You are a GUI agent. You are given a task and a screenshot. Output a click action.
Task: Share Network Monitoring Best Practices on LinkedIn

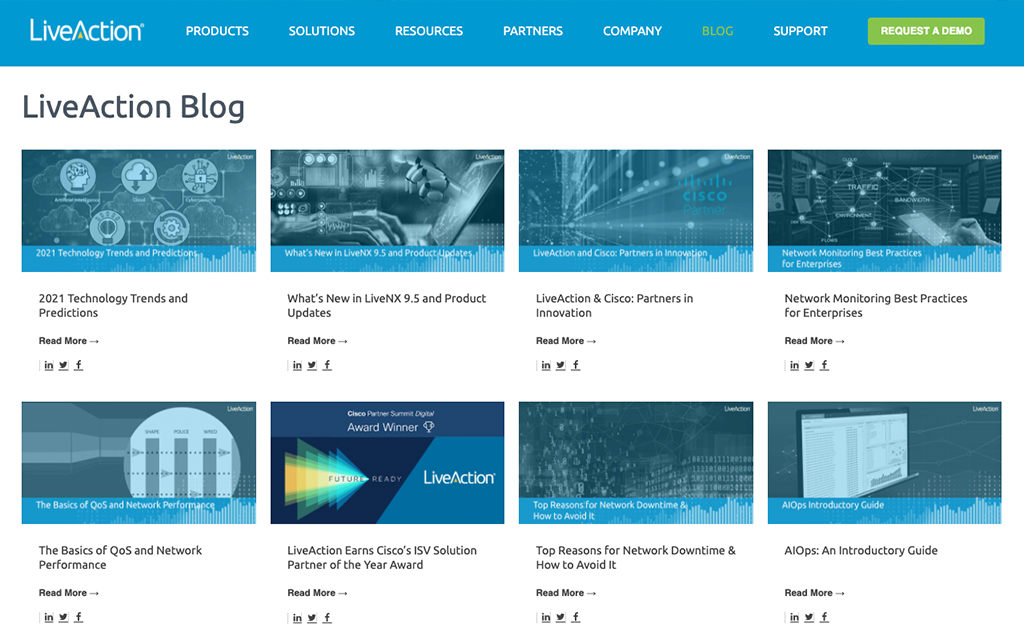(x=794, y=365)
